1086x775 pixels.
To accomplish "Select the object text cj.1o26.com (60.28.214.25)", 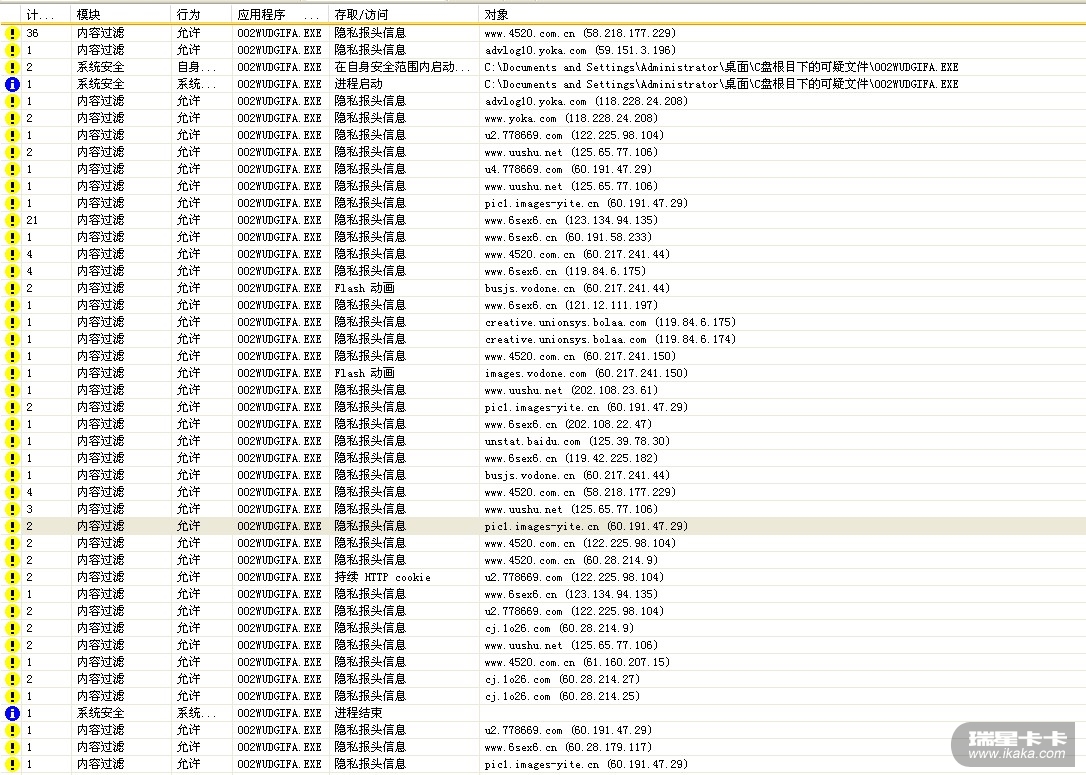I will pos(562,696).
